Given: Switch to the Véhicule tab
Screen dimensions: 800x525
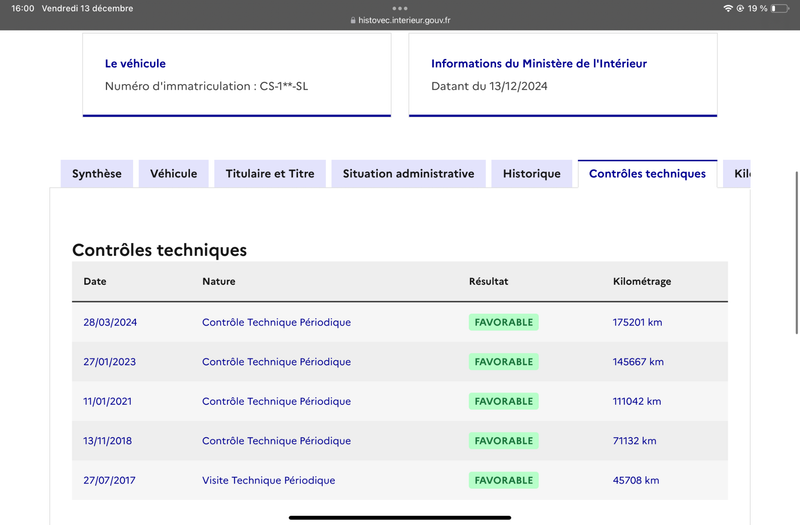Looking at the screenshot, I should point(173,174).
